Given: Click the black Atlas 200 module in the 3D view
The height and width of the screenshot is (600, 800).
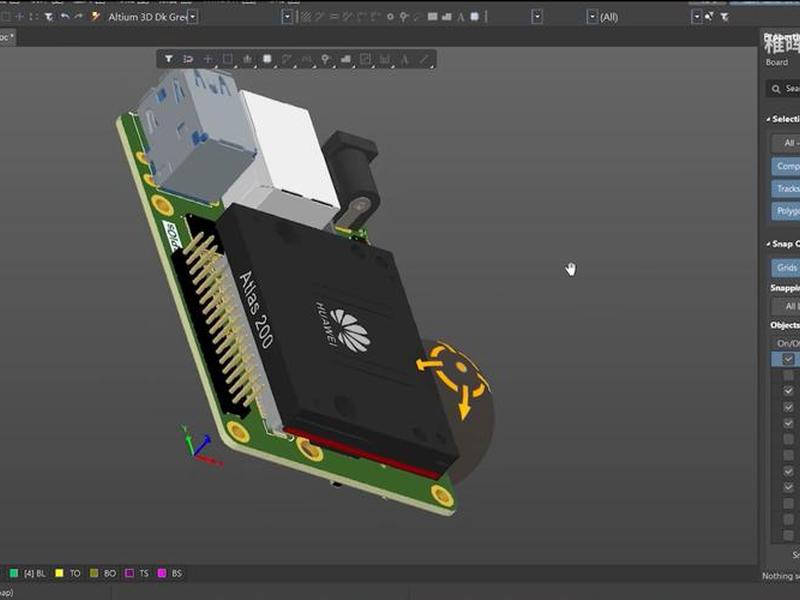Looking at the screenshot, I should (x=337, y=337).
